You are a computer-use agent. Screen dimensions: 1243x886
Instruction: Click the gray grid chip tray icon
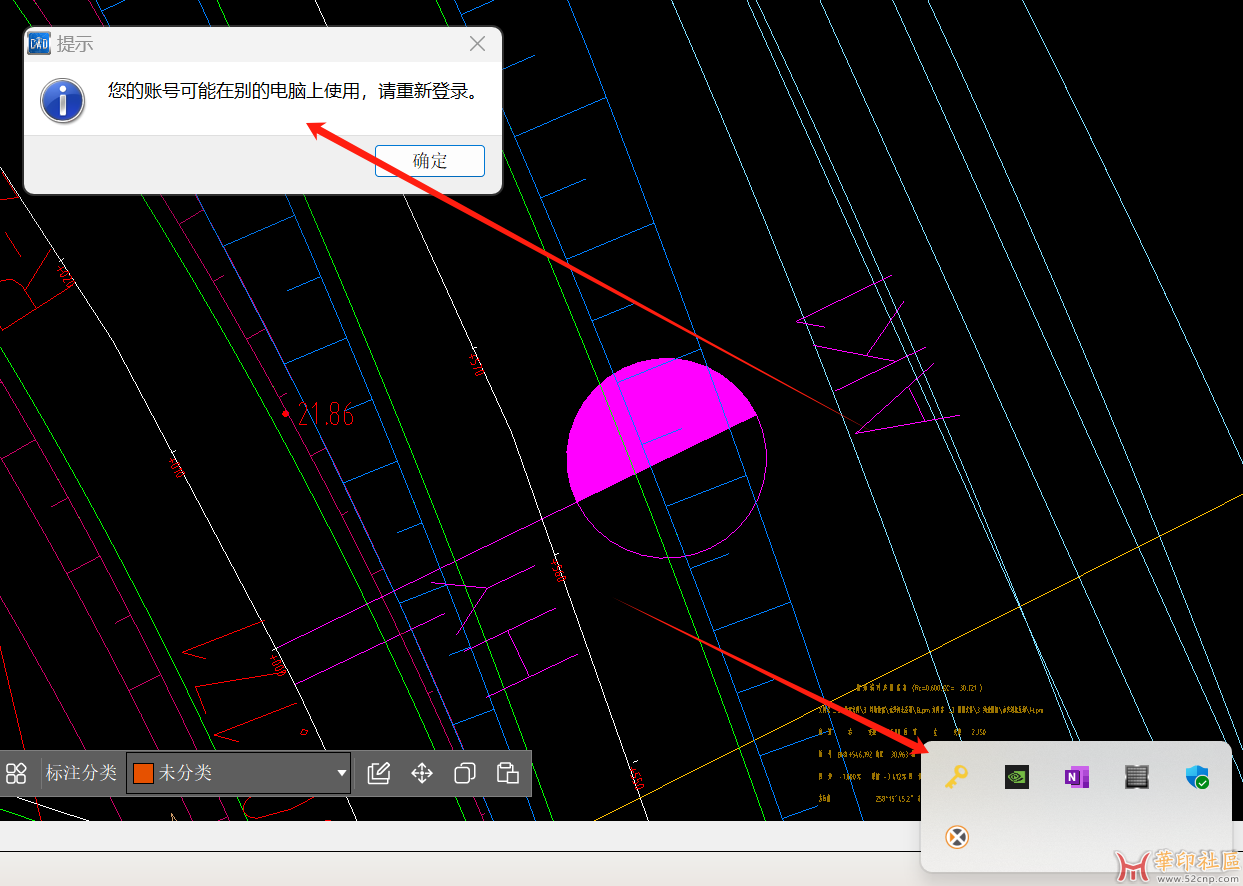1137,777
